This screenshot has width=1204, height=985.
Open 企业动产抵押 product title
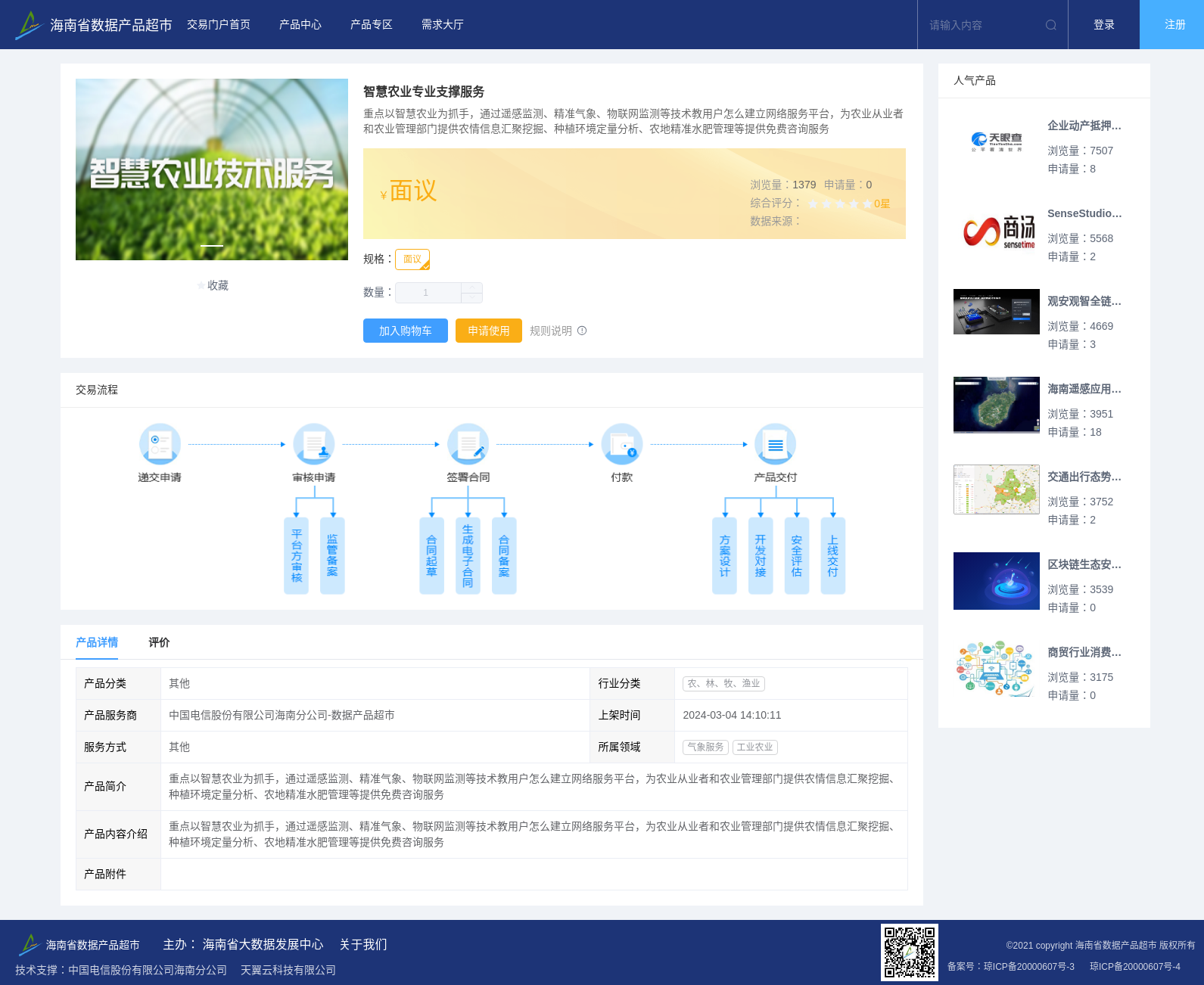(1084, 126)
